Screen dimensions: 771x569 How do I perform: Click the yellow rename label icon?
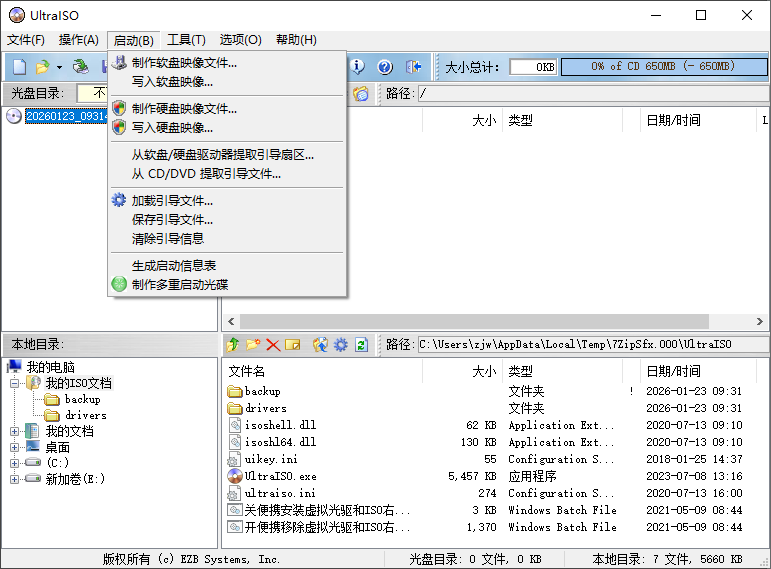293,345
